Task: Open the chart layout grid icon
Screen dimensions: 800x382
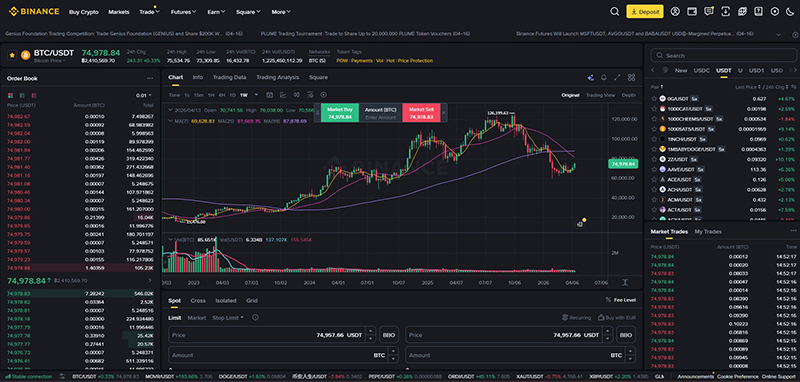Action: tap(632, 78)
